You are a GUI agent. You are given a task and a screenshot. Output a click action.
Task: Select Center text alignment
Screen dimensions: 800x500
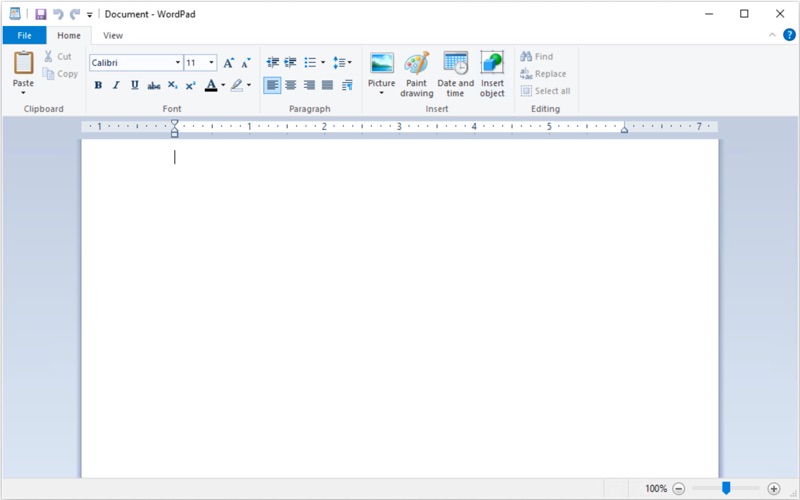pyautogui.click(x=291, y=85)
